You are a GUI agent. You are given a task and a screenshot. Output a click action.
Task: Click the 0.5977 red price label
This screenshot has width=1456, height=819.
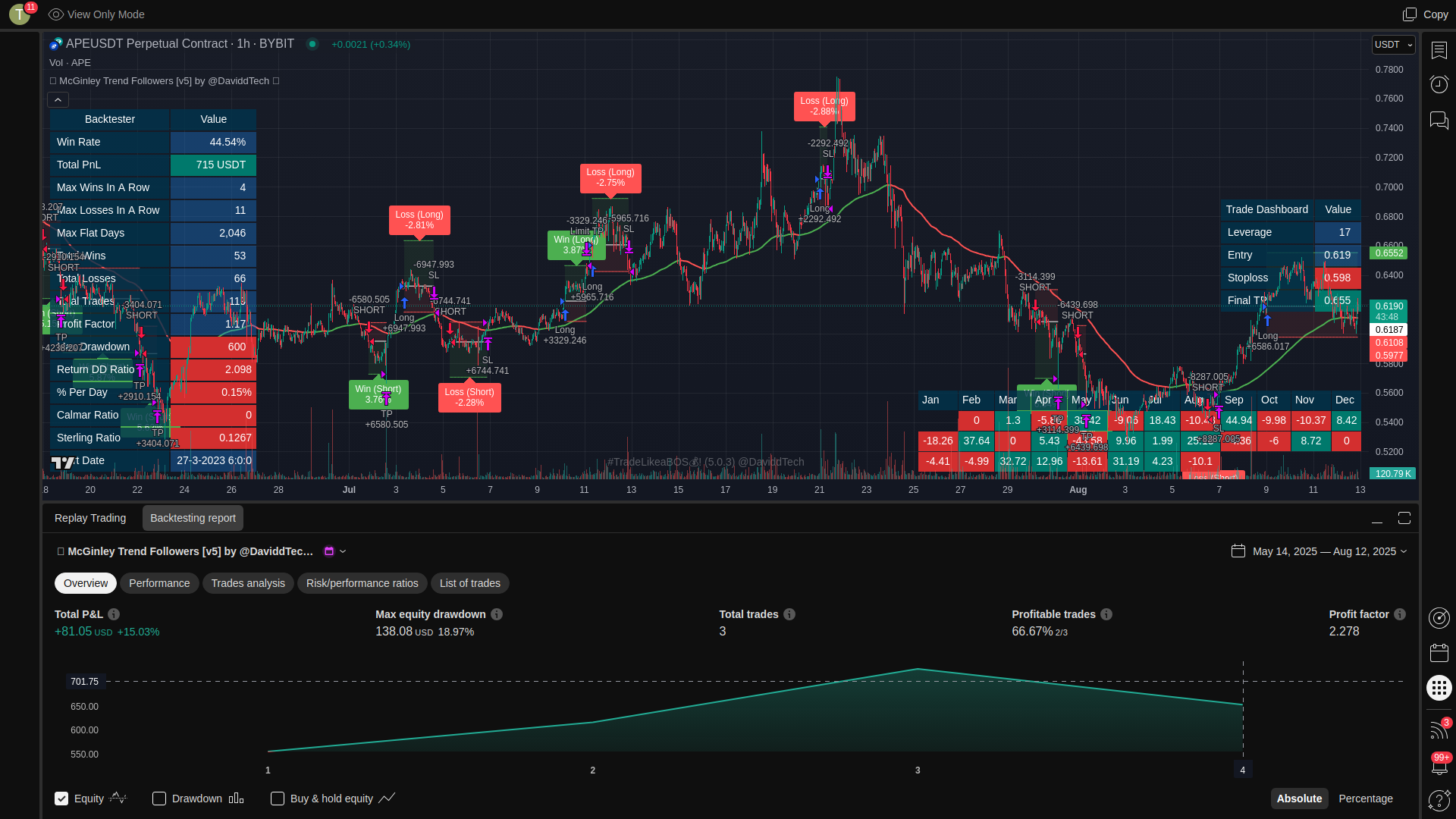(1389, 356)
